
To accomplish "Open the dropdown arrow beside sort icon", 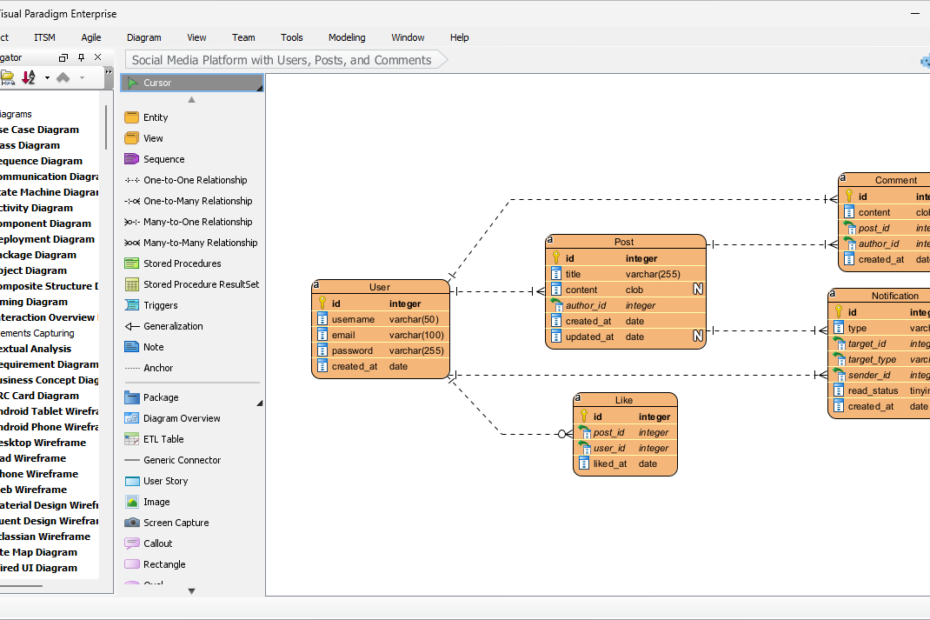I will [x=46, y=77].
